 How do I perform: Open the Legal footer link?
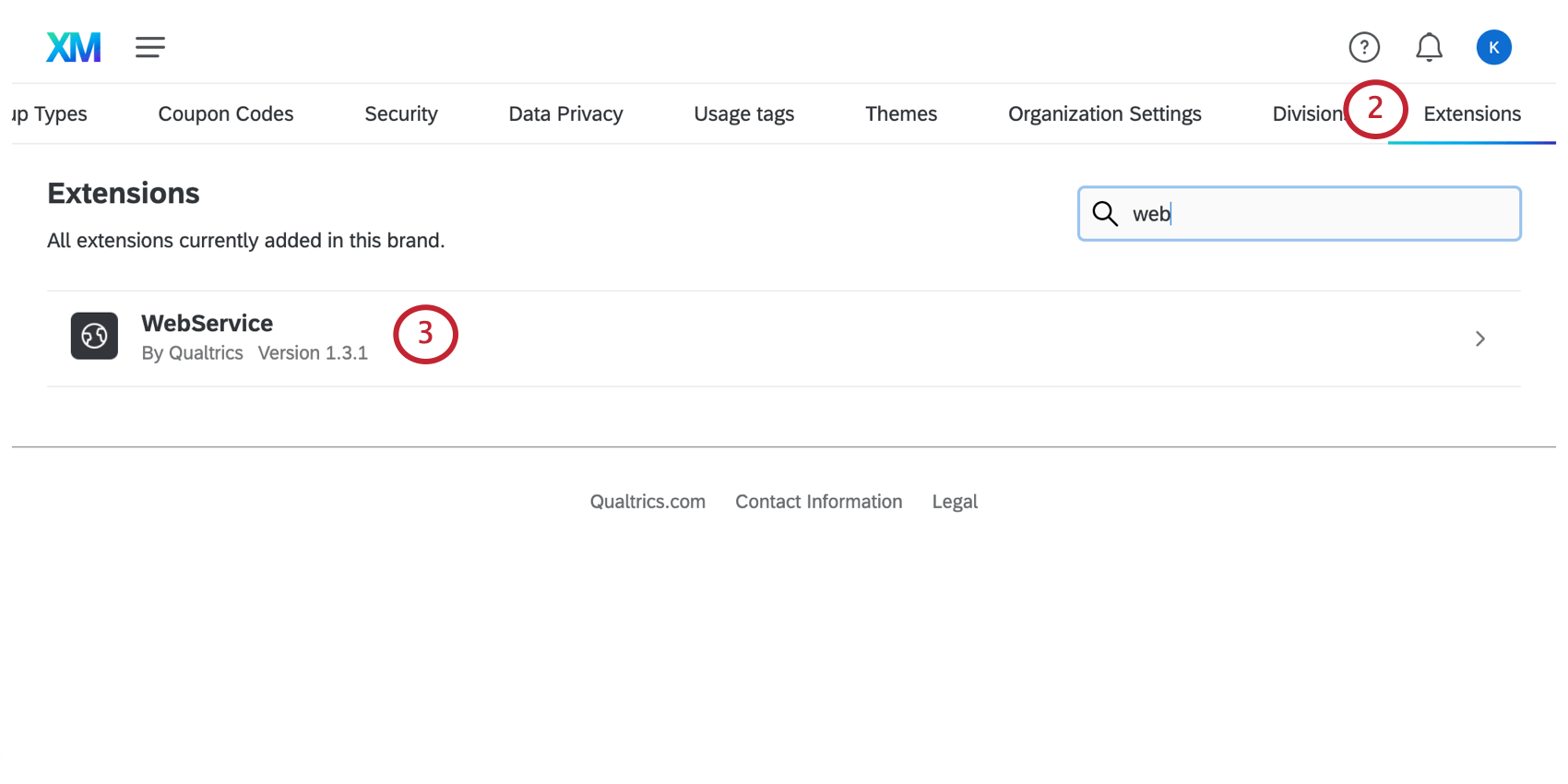955,502
